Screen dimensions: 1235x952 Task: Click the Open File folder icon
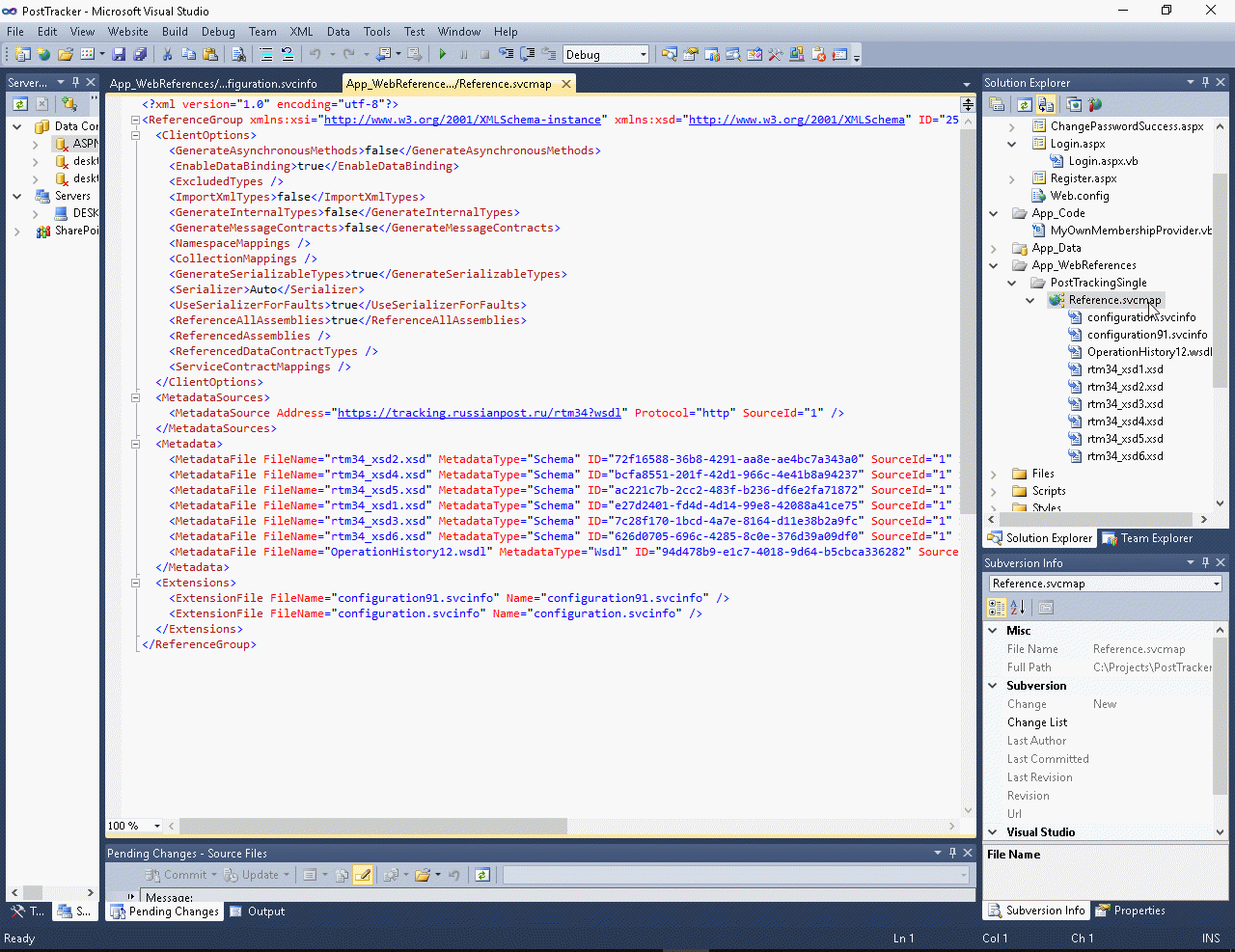click(66, 55)
